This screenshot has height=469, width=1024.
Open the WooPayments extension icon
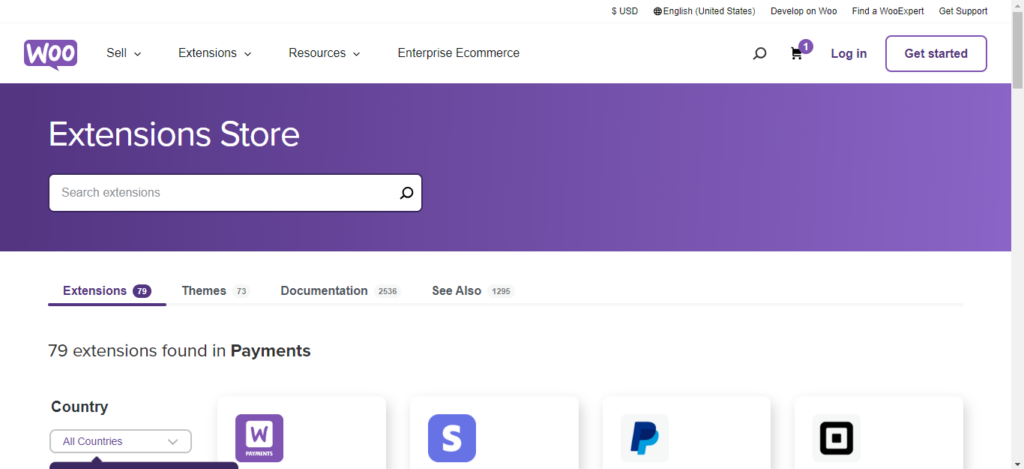(259, 438)
